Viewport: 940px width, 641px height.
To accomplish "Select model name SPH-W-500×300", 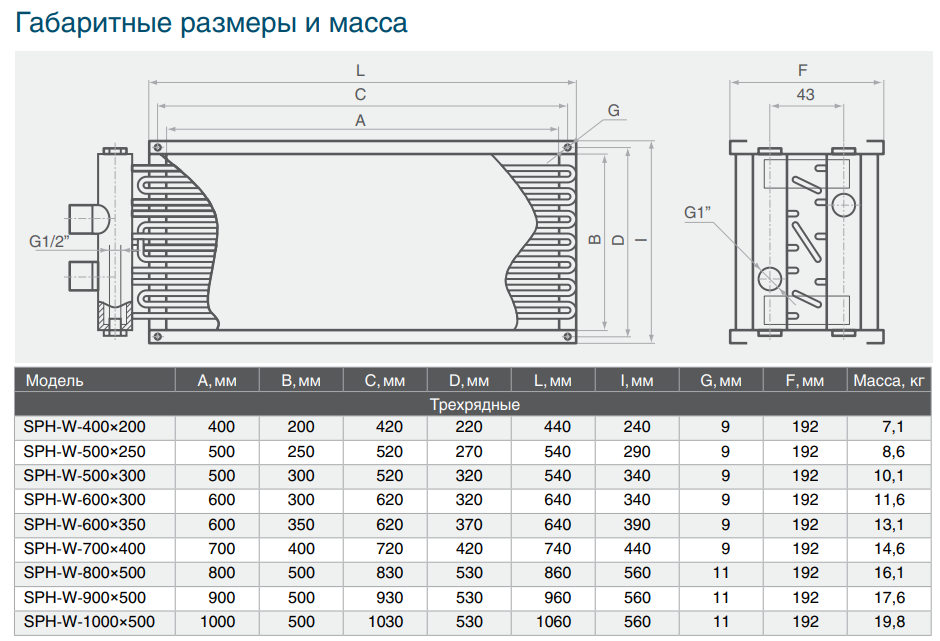I will pos(85,476).
